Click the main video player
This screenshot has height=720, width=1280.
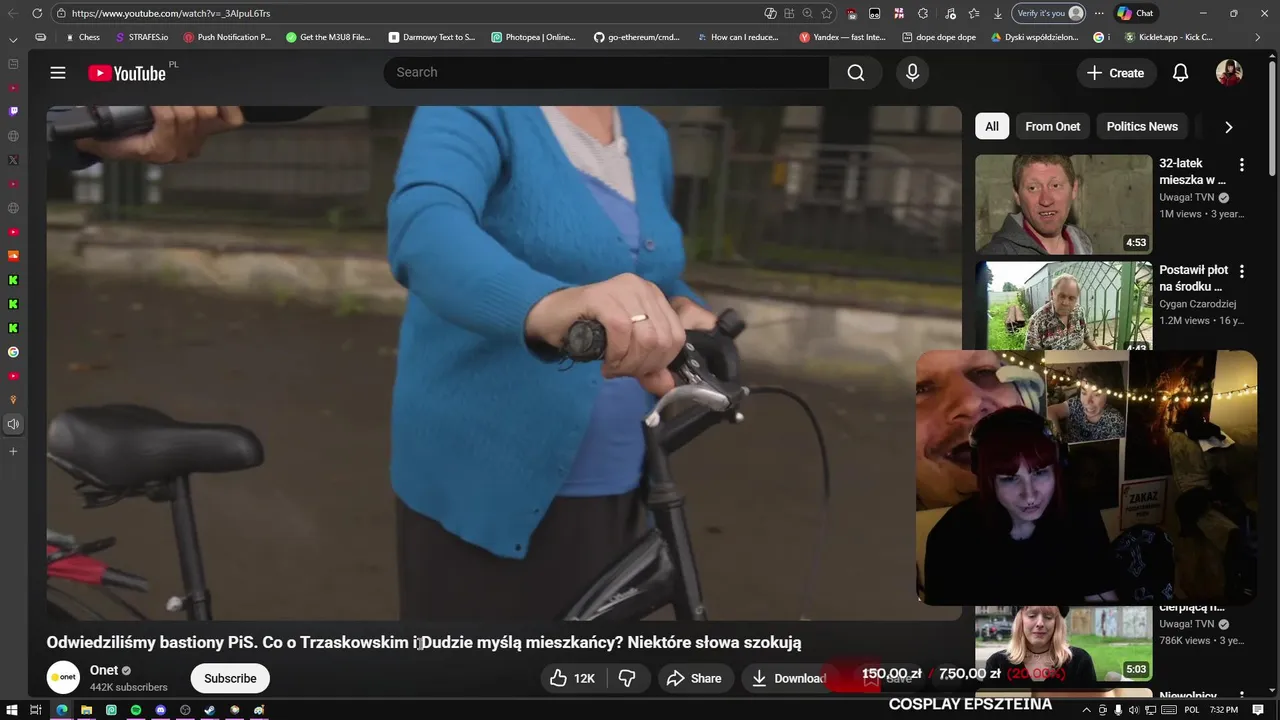pos(504,363)
